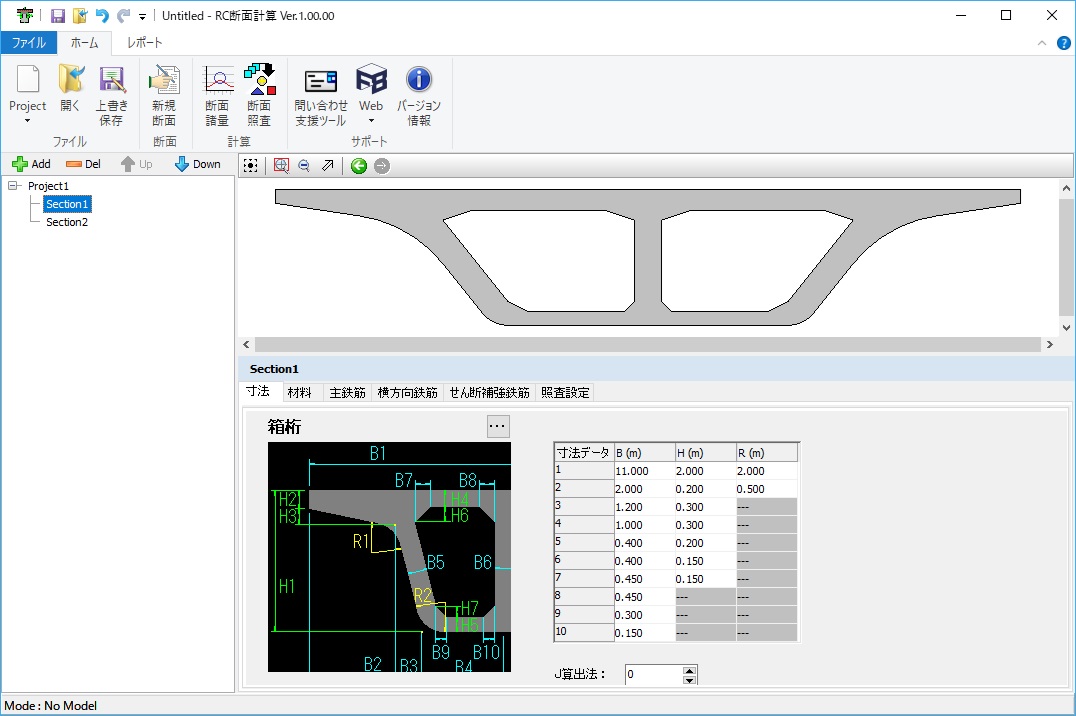Add a new section with Add
The image size is (1076, 716).
(x=32, y=164)
